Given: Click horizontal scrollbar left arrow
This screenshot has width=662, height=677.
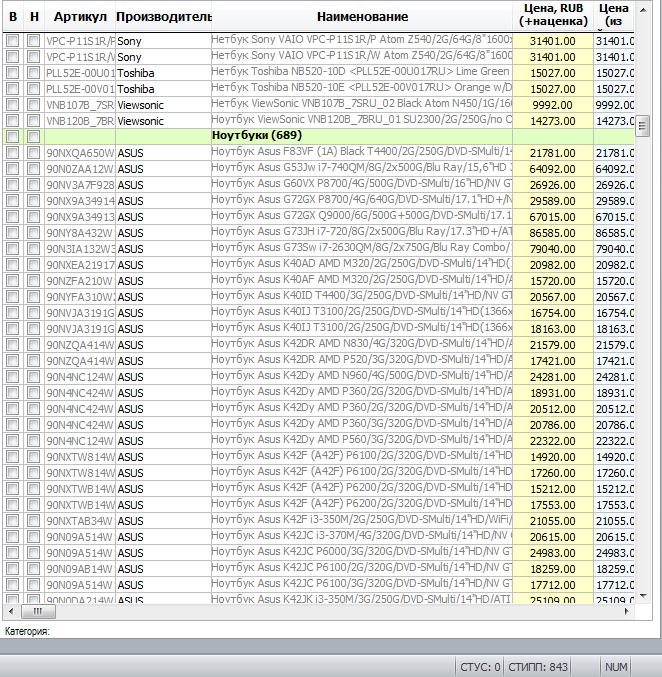Looking at the screenshot, I should click(11, 611).
